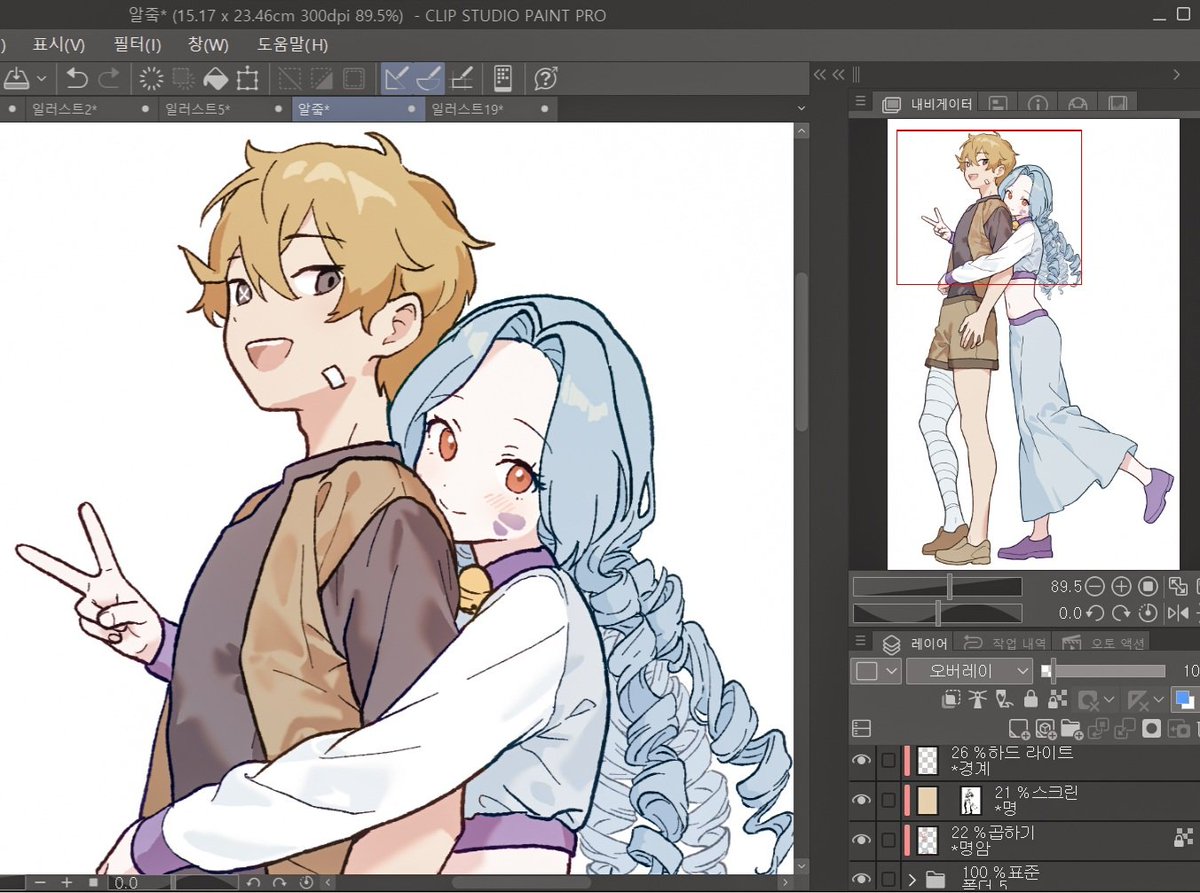Create a new layer folder

(x=1072, y=729)
